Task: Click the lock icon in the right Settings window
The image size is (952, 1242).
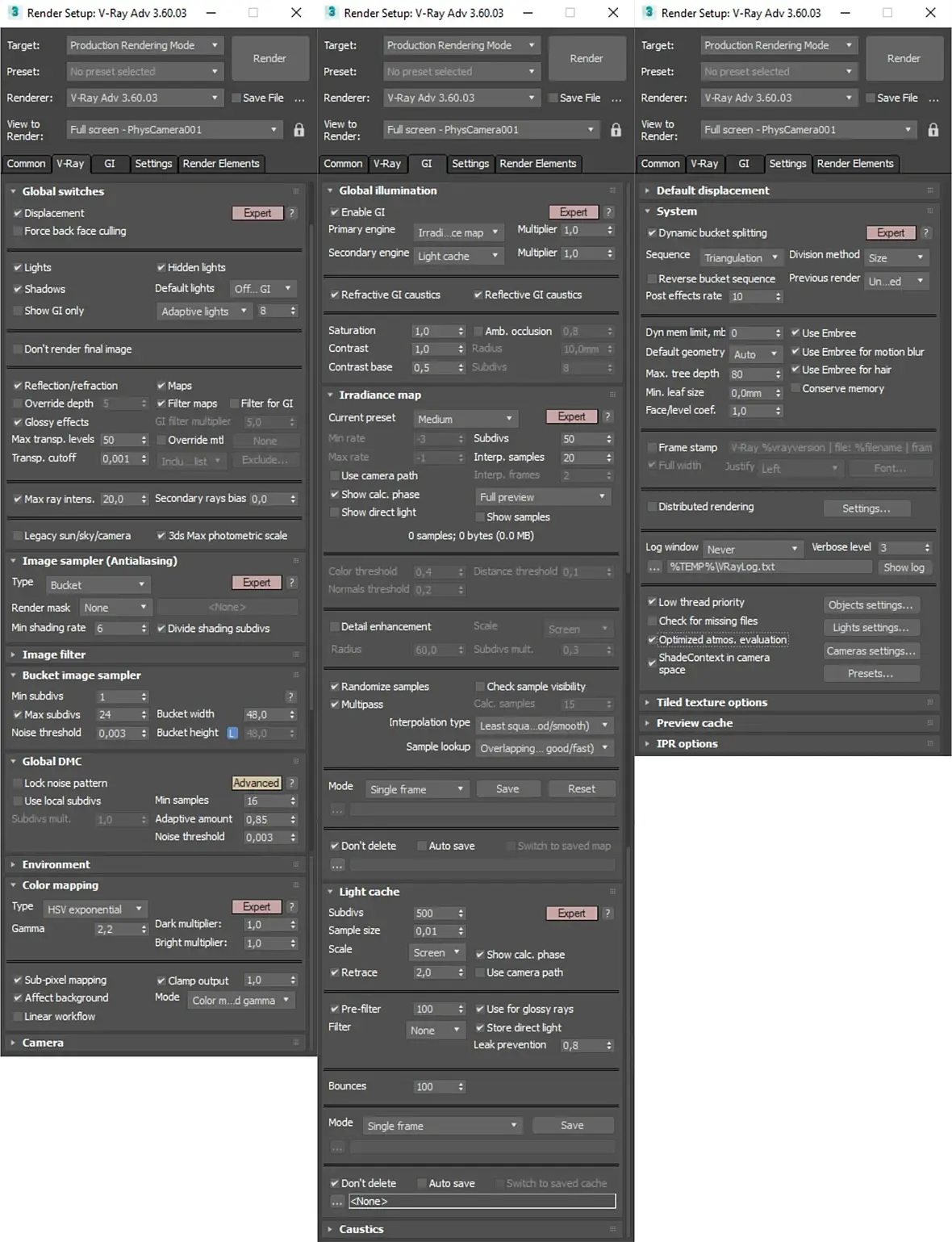Action: (x=933, y=130)
